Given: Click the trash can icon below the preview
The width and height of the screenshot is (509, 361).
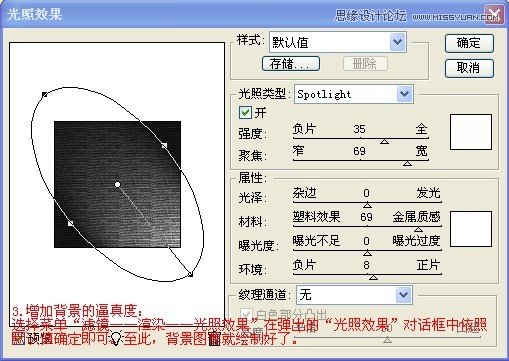Looking at the screenshot, I should click(214, 338).
